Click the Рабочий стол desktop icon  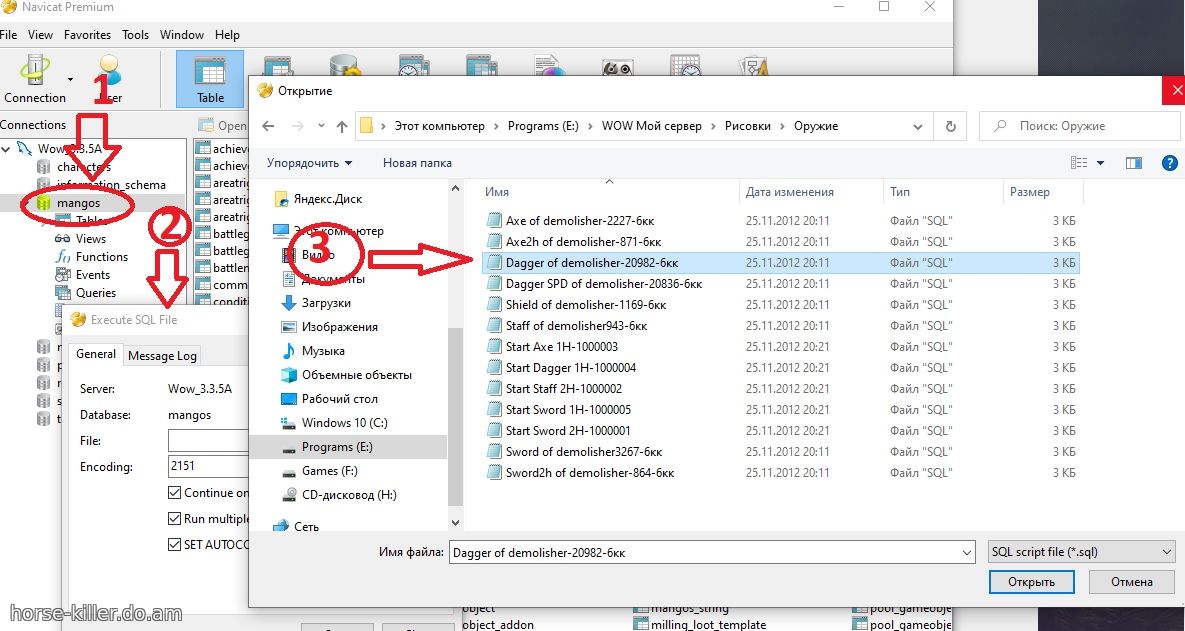point(289,399)
